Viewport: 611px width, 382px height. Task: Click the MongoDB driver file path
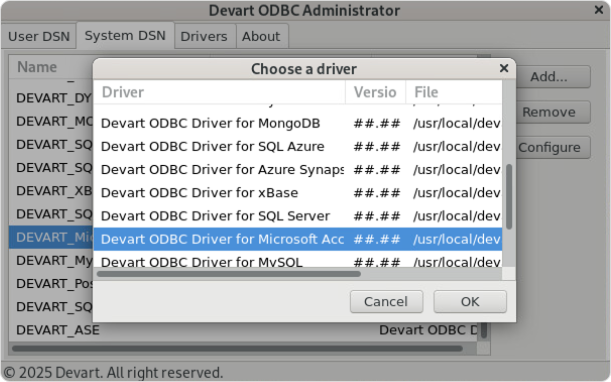tap(457, 123)
